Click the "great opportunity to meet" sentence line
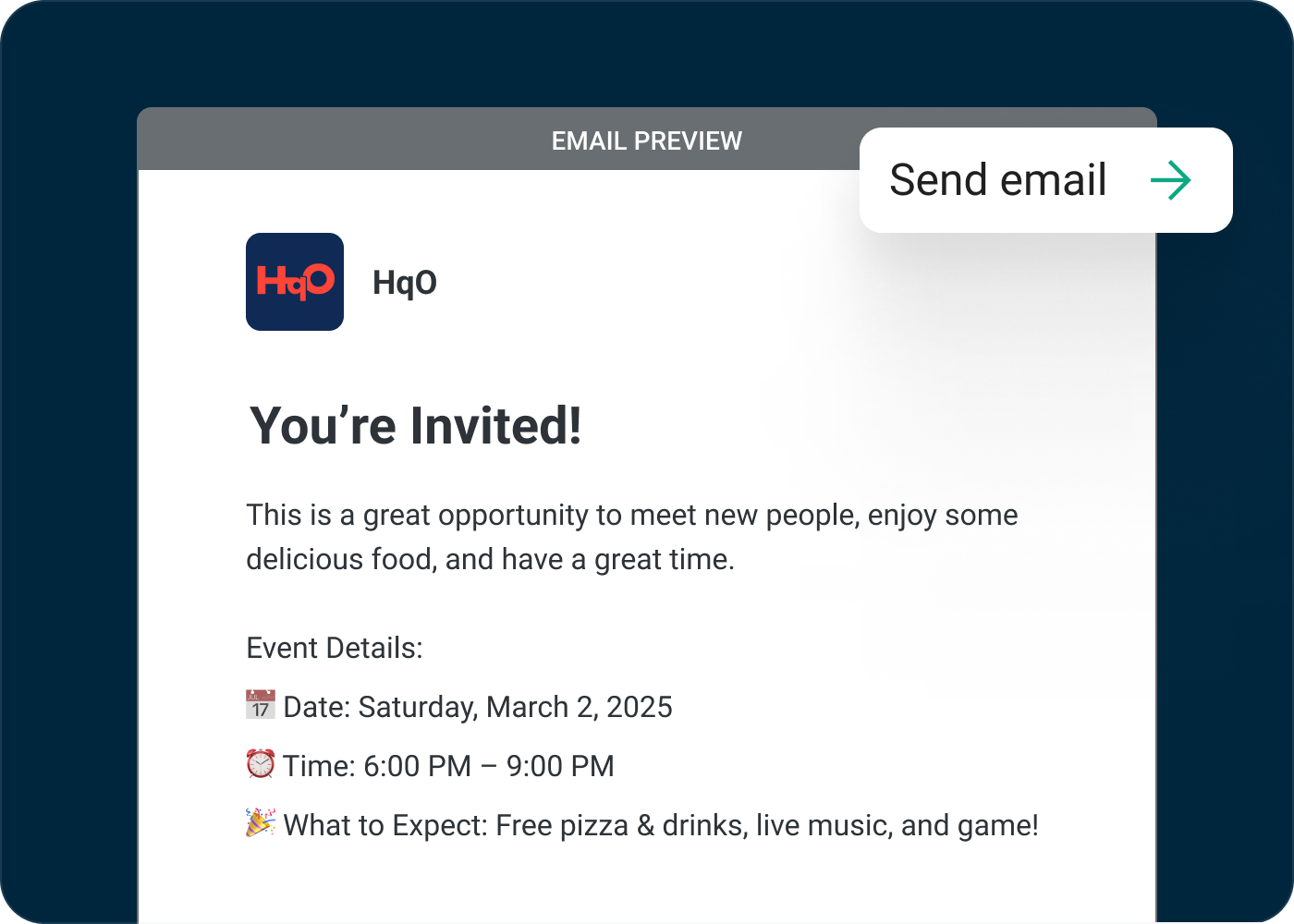1294x924 pixels. click(631, 515)
